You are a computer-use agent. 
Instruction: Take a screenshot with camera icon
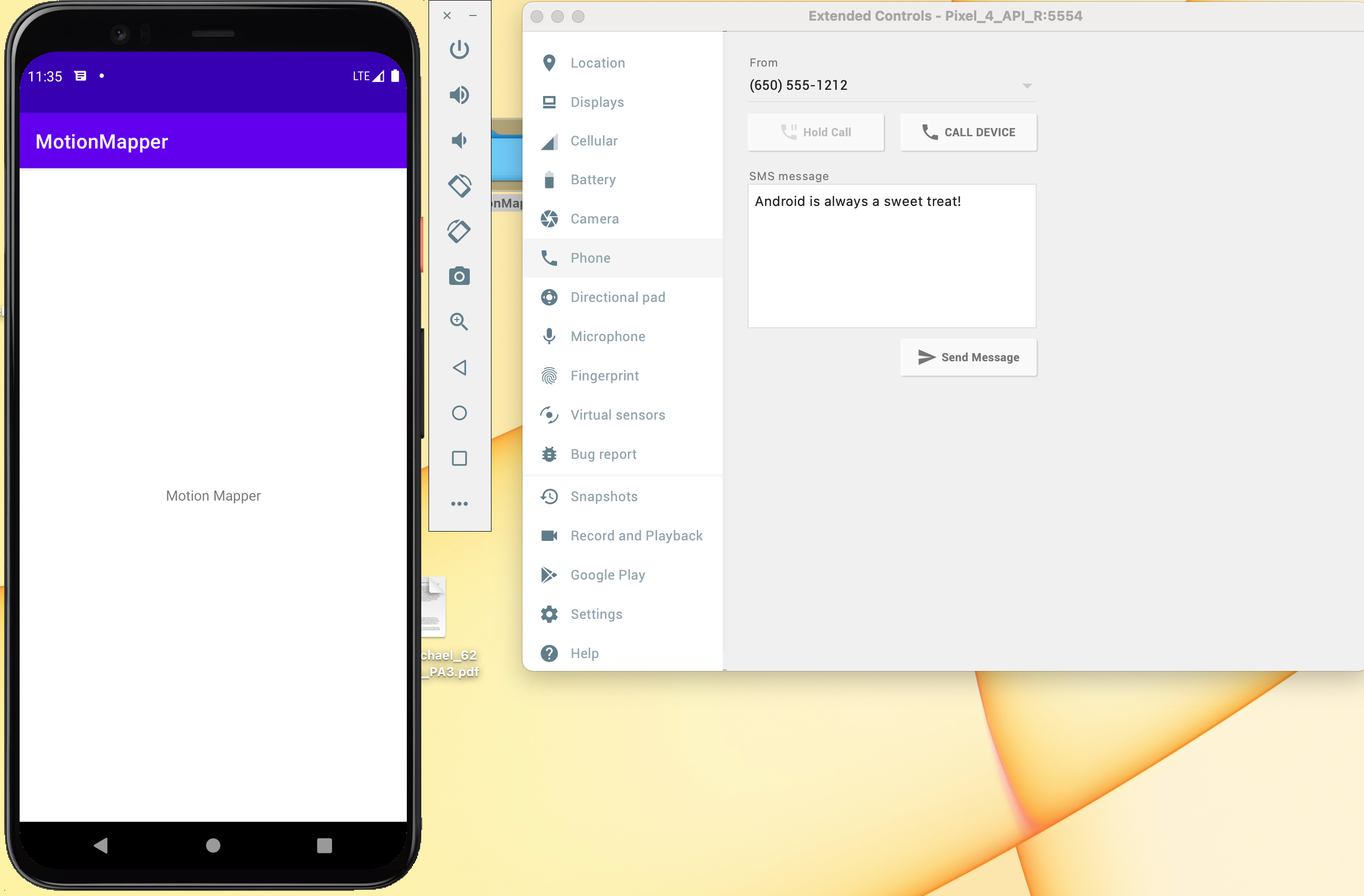coord(459,277)
